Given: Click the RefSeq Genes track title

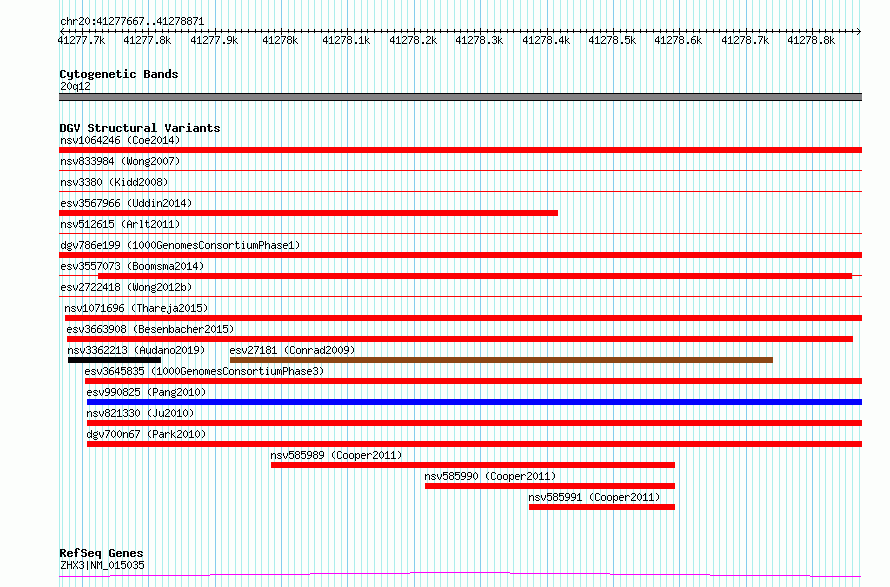Looking at the screenshot, I should tap(101, 553).
